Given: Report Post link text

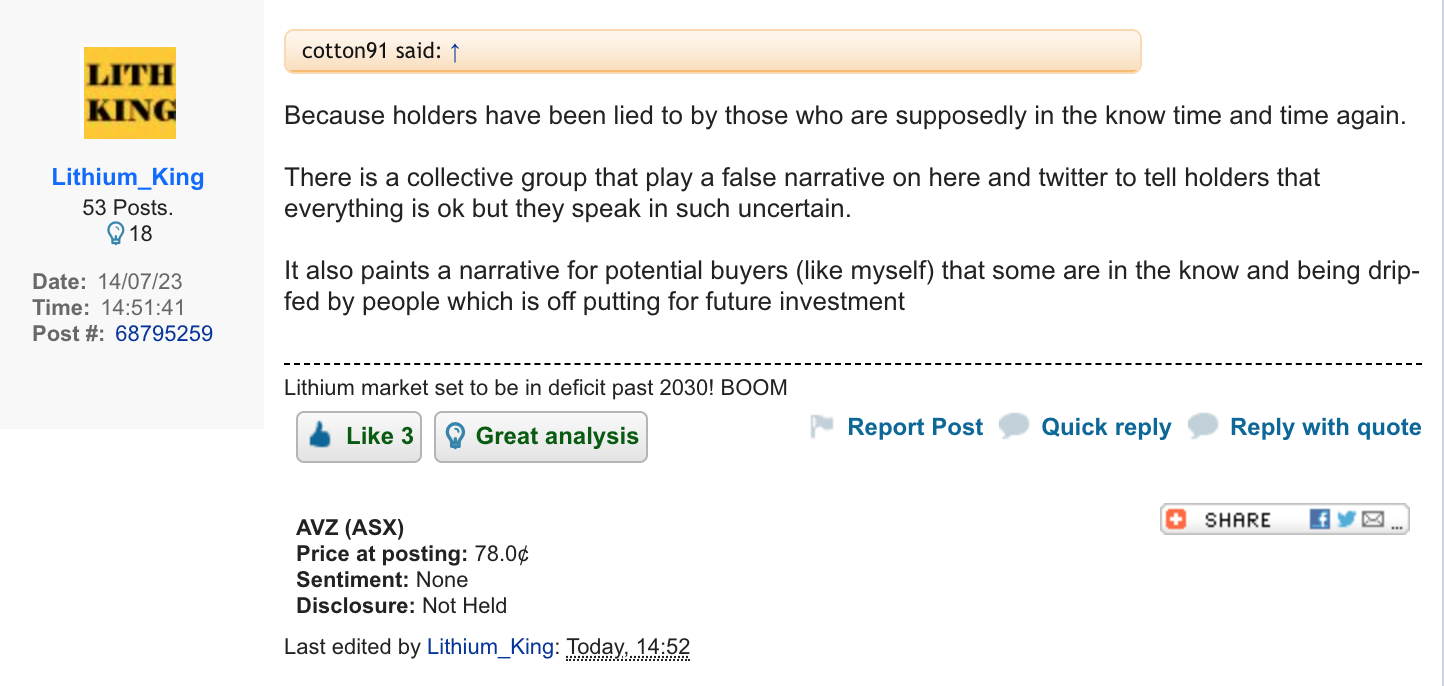Looking at the screenshot, I should [915, 427].
